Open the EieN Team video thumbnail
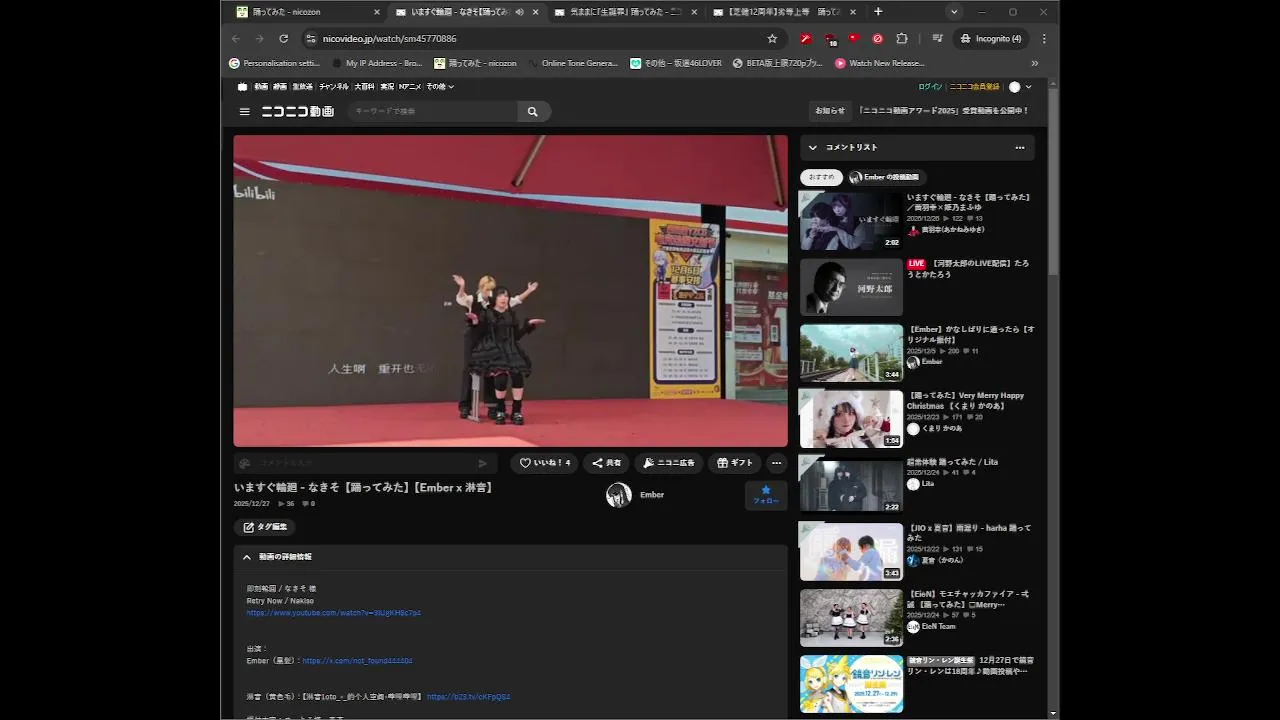1280x720 pixels. 851,618
